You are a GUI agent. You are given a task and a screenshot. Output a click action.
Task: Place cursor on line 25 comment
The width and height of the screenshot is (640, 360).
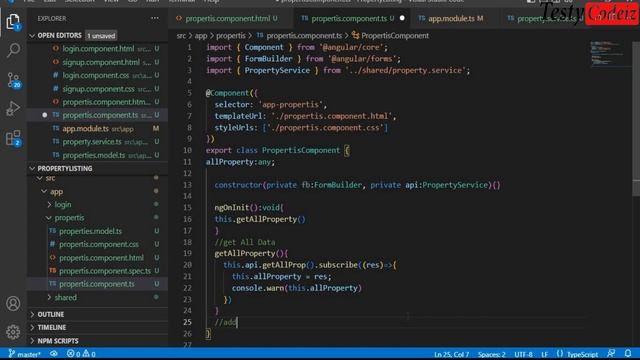pos(226,322)
